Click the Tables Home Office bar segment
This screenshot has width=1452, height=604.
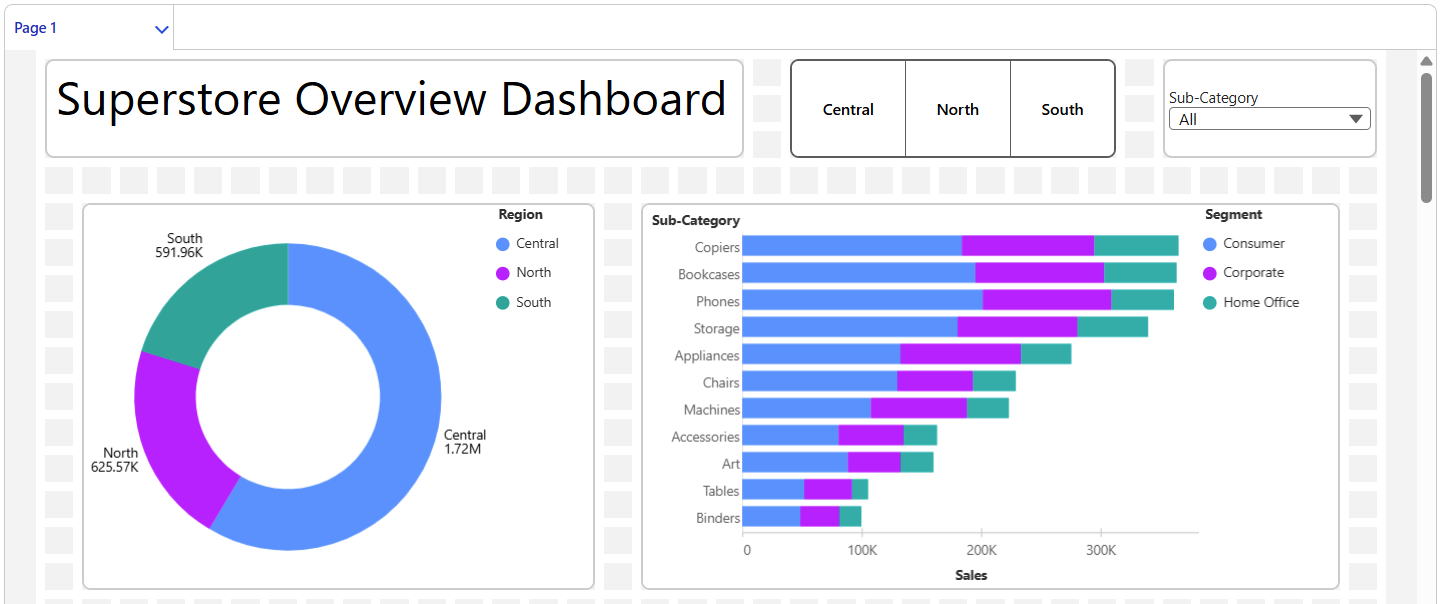click(x=860, y=489)
